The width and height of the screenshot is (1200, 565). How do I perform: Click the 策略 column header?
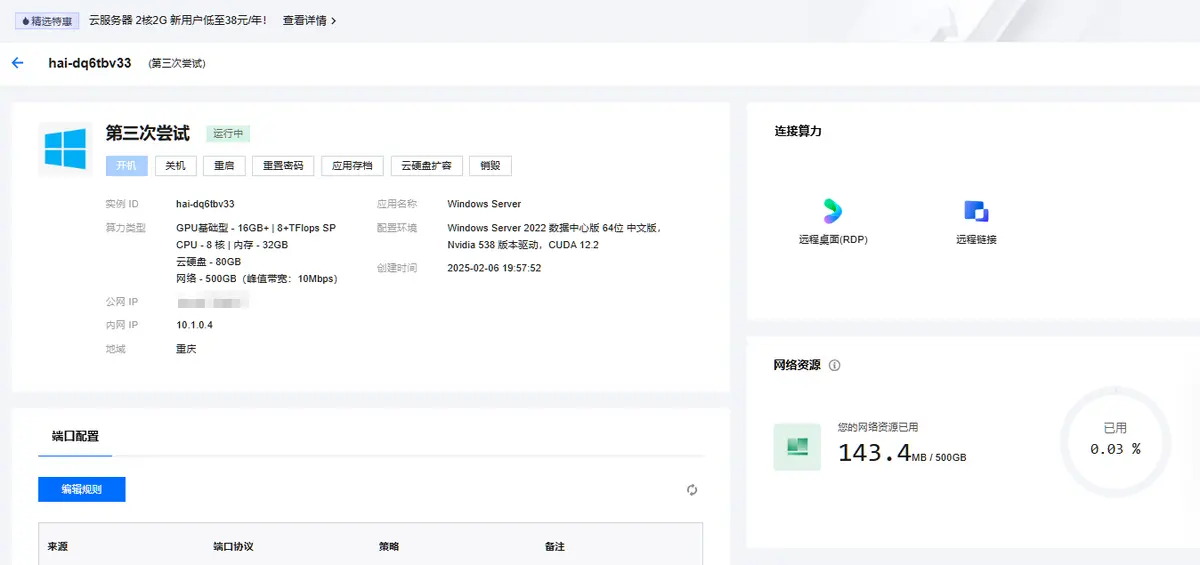point(389,547)
